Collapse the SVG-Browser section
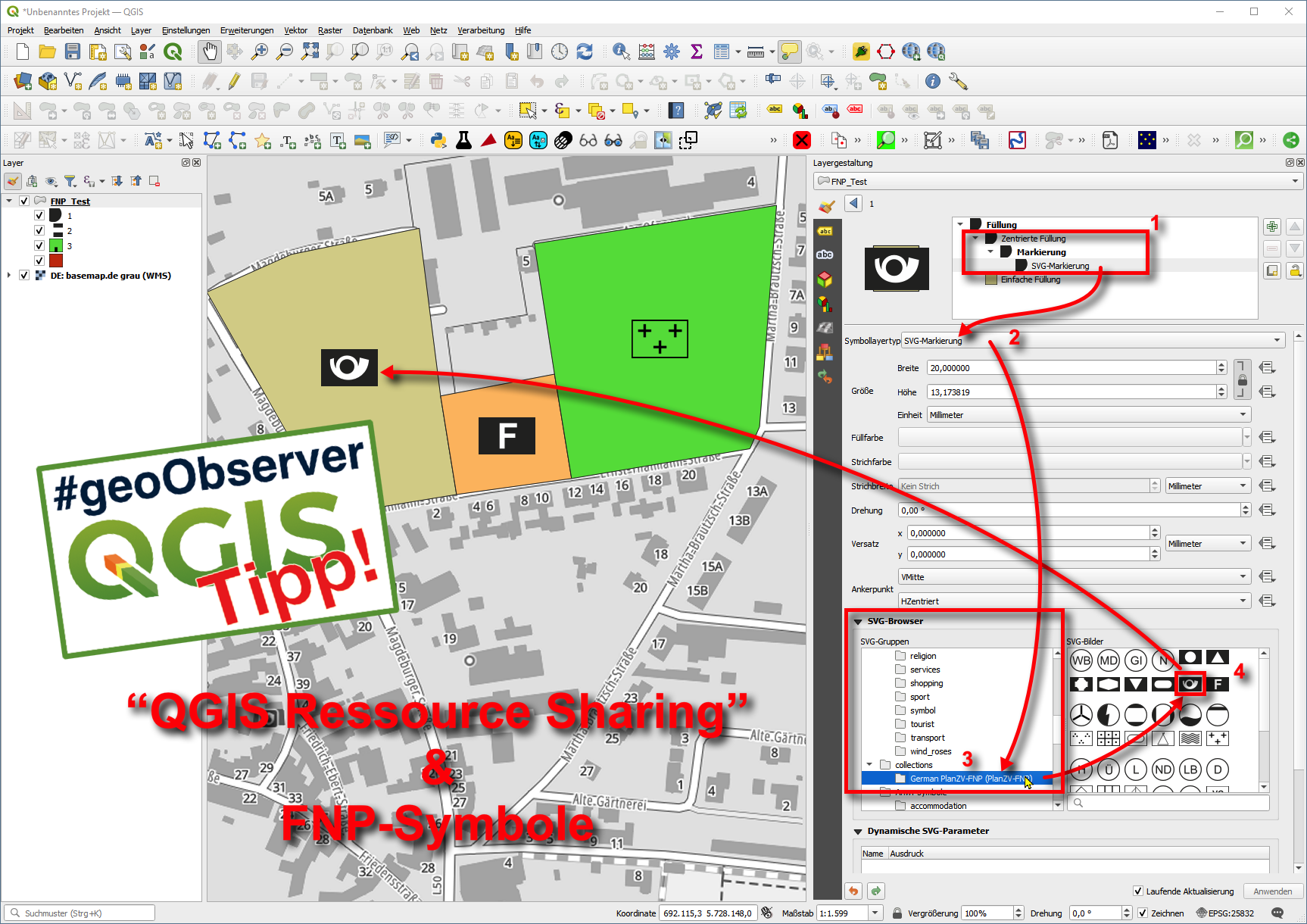The width and height of the screenshot is (1307, 924). pyautogui.click(x=858, y=622)
